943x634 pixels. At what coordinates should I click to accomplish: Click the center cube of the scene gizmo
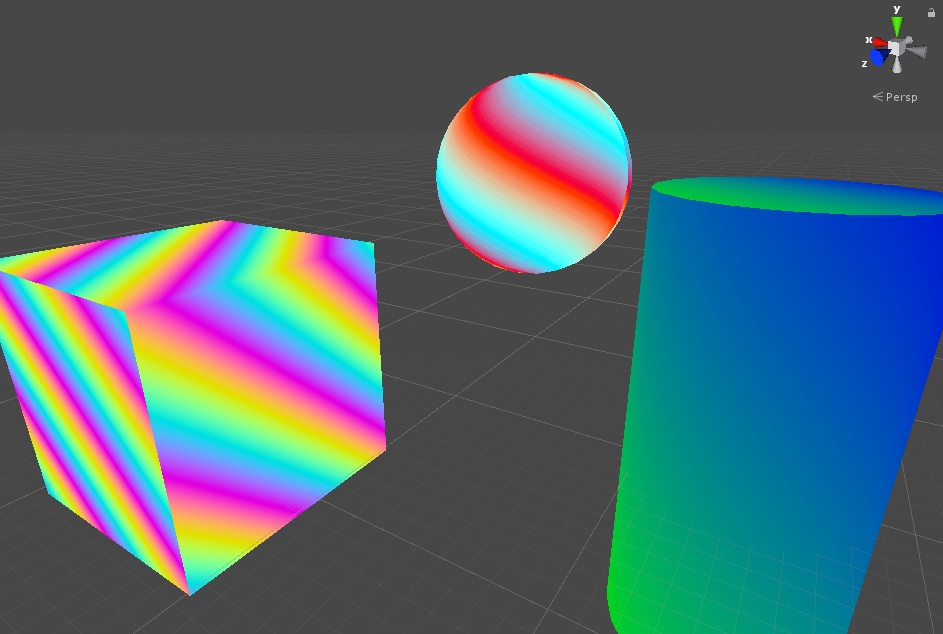[896, 48]
